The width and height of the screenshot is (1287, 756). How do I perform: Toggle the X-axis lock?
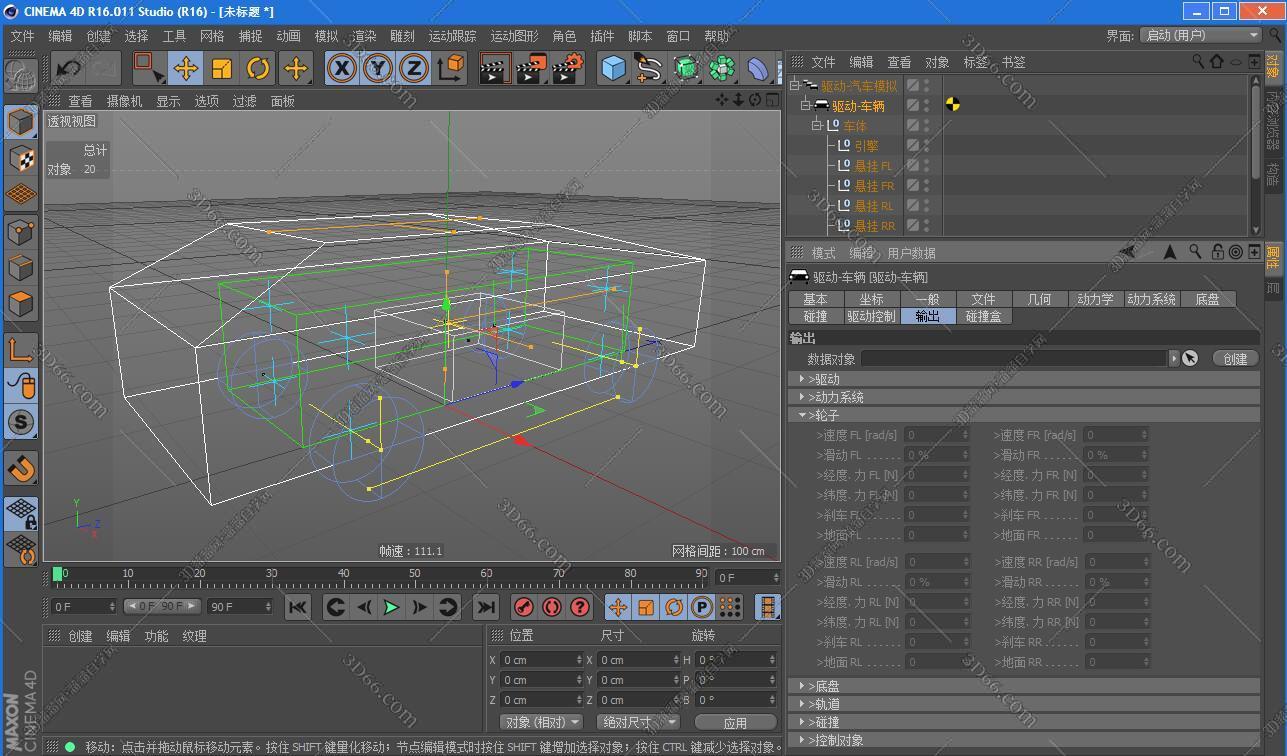[x=341, y=68]
